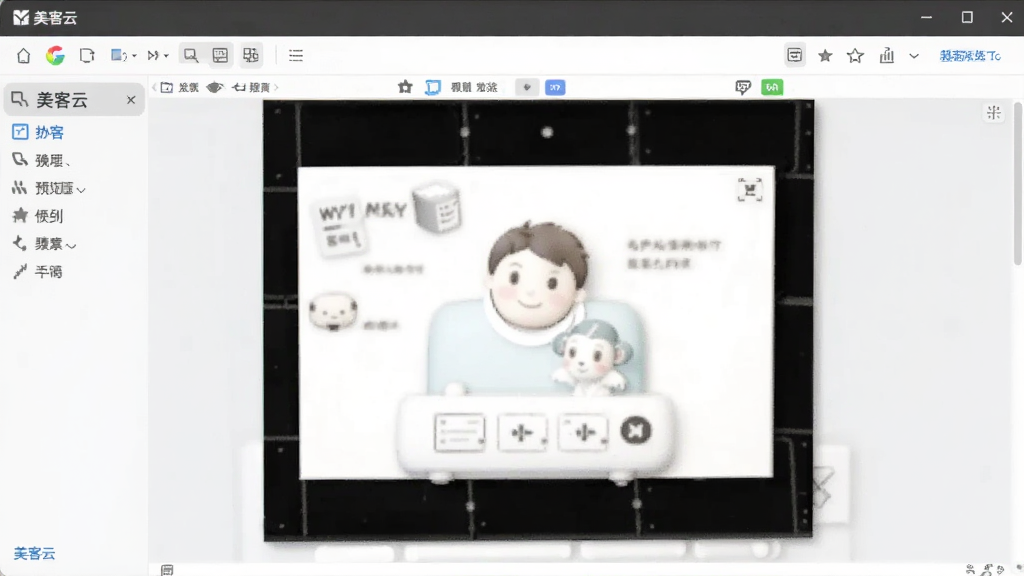
Task: Open dropdown arrow beside double-arrow skip icon
Action: 166,56
